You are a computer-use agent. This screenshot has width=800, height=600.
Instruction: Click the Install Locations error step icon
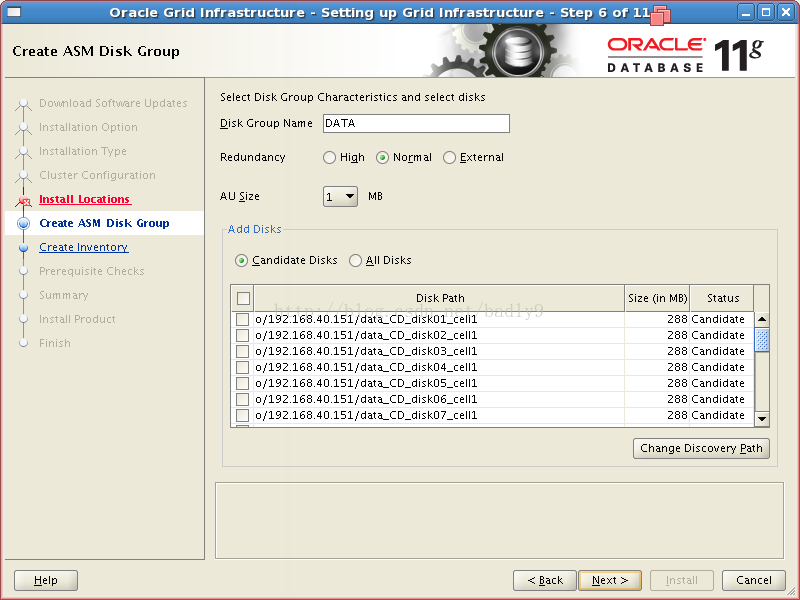(23, 201)
